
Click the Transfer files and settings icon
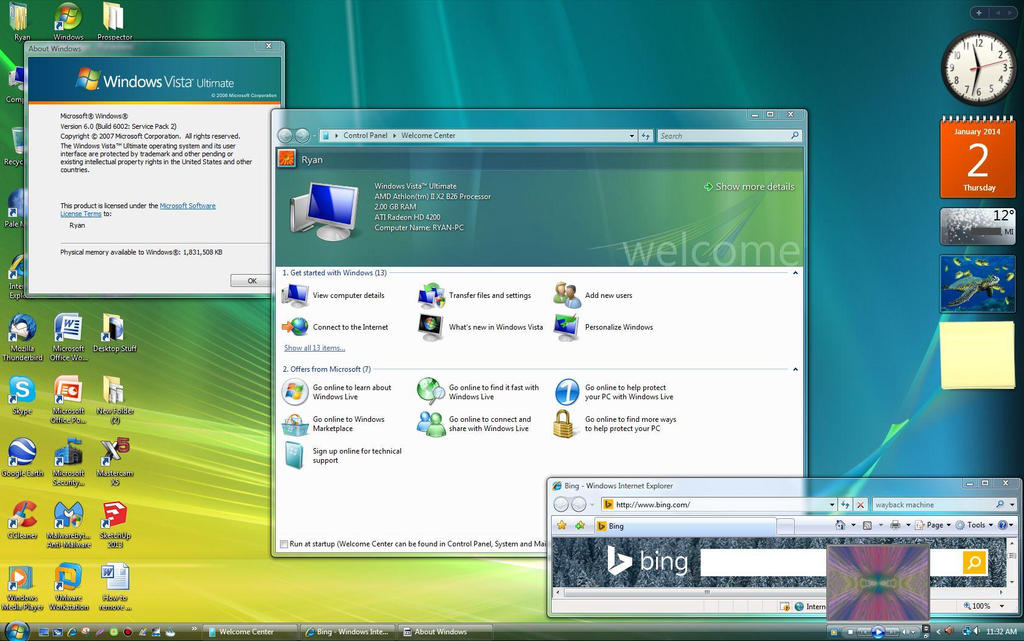pos(431,296)
